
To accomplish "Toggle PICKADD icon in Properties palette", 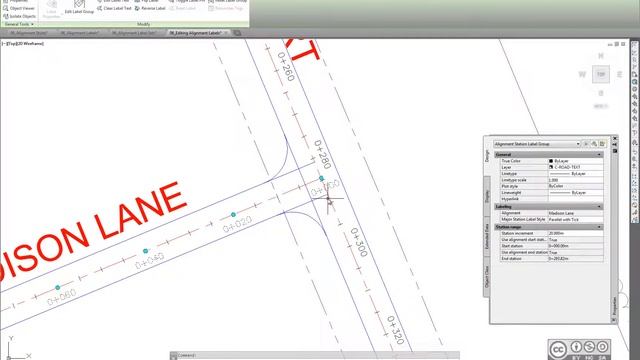I will [586, 144].
